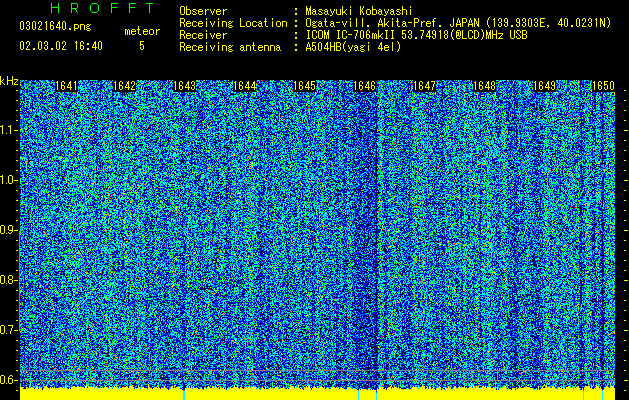The height and width of the screenshot is (400, 629).
Task: Click the meteor label
Action: coord(142,31)
